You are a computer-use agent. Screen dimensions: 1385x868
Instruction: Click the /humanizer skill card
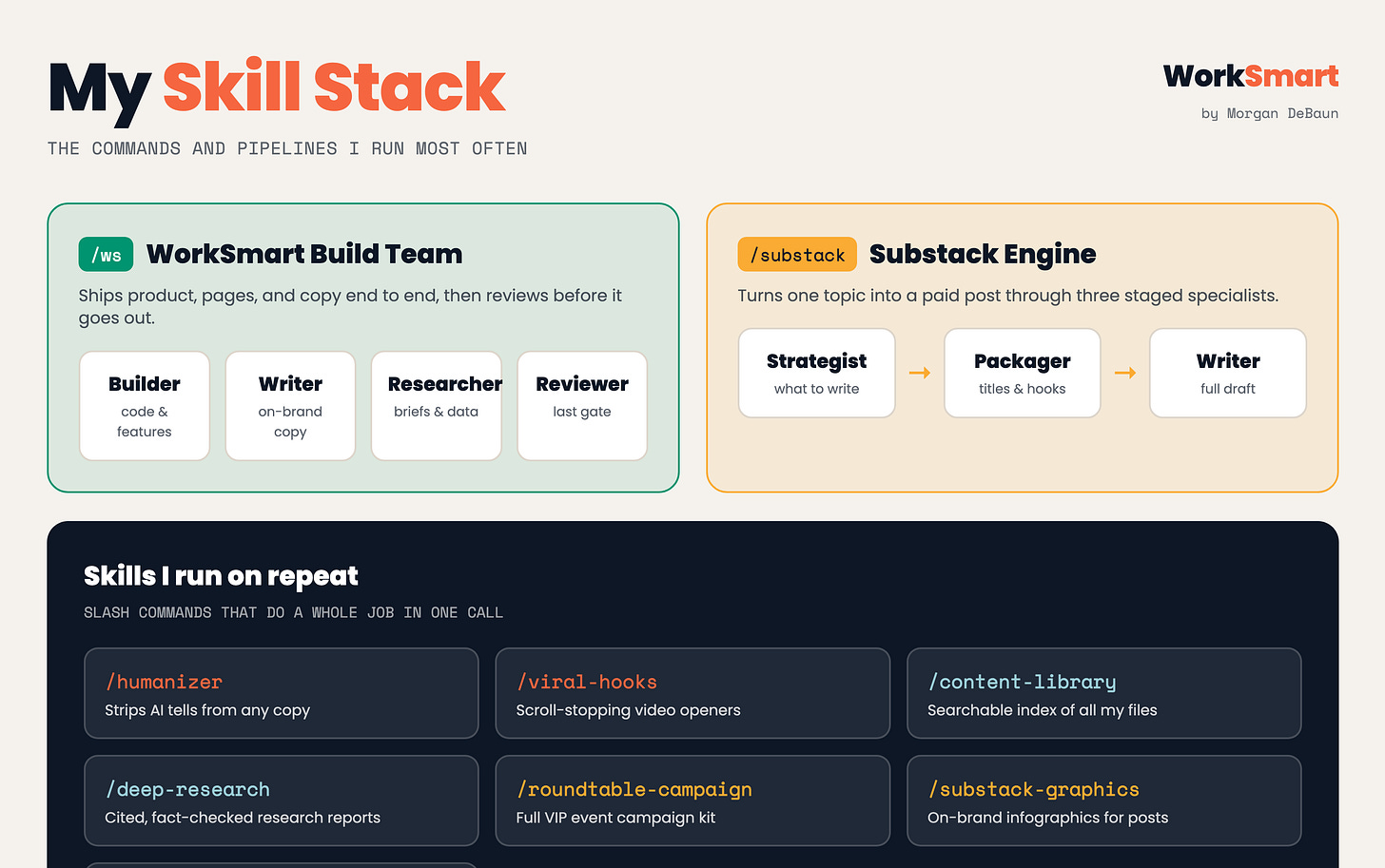pyautogui.click(x=282, y=693)
